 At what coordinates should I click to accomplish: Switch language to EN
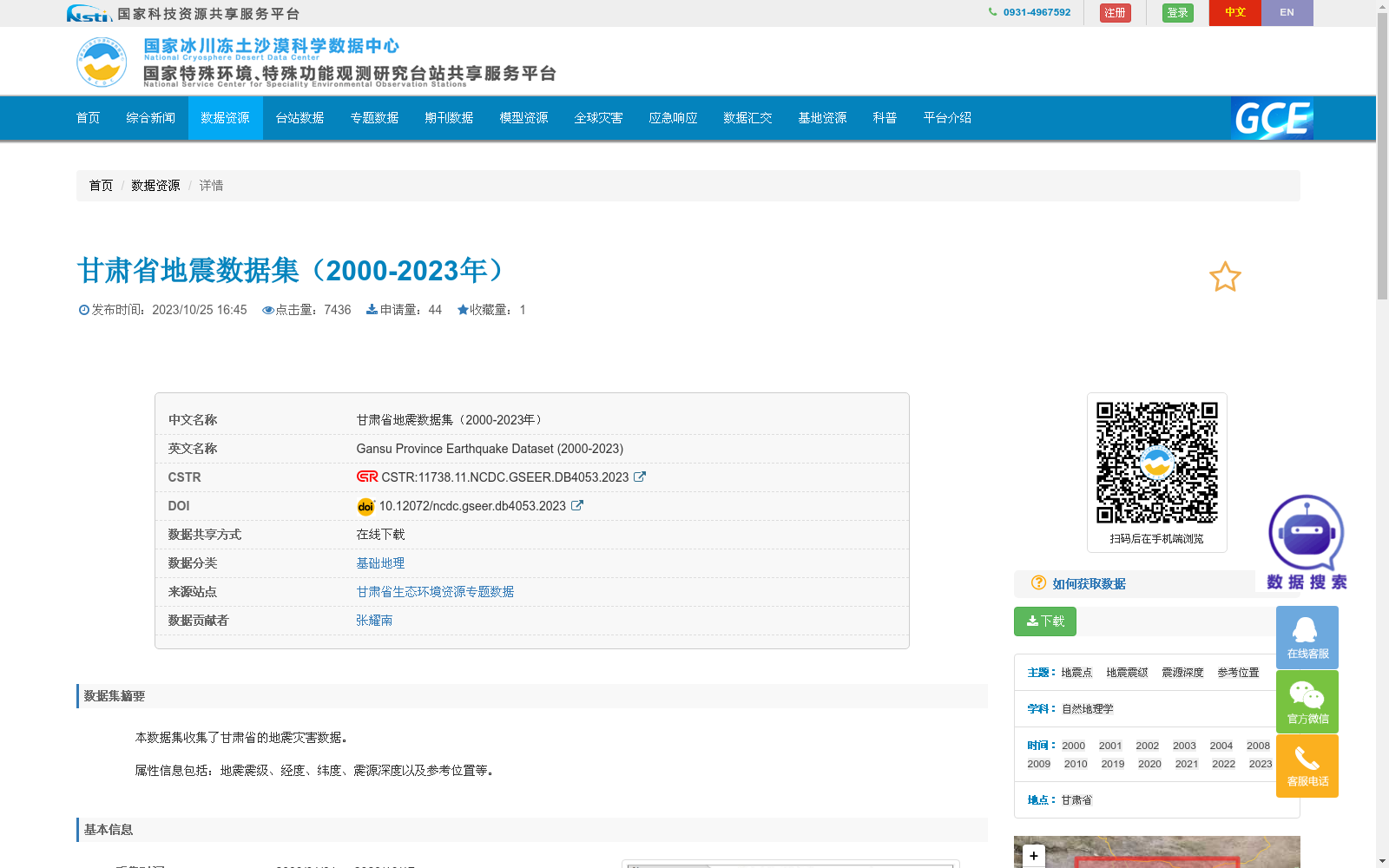[1287, 12]
